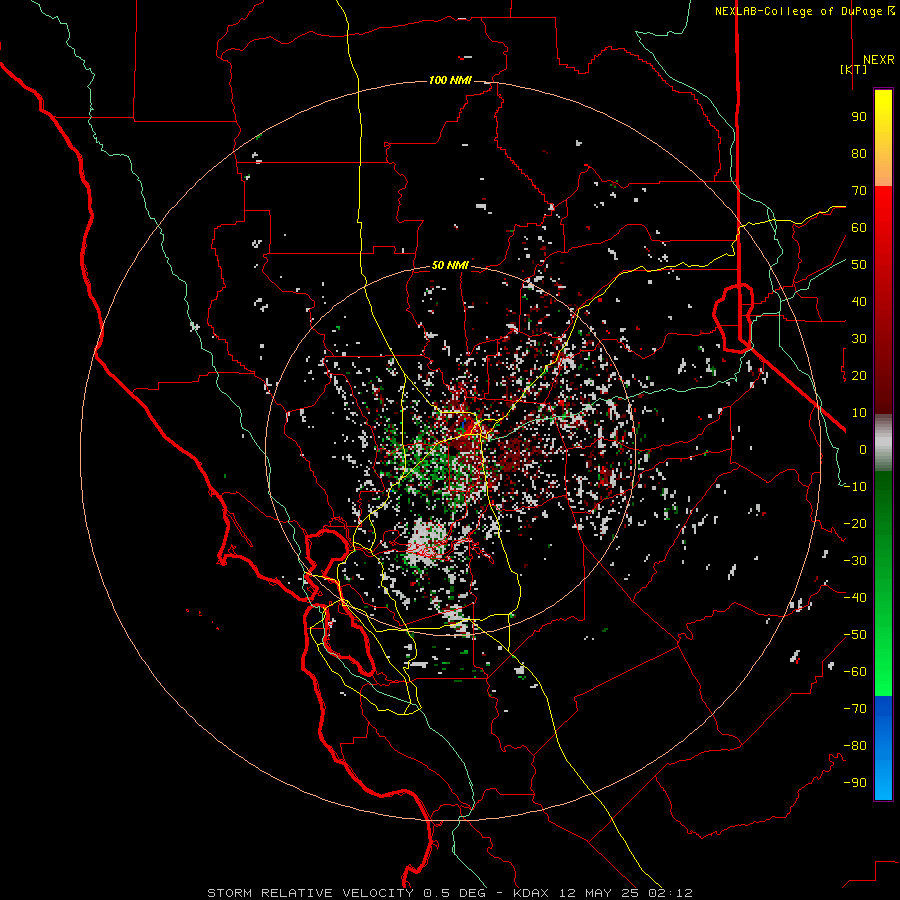Click the -60 value on the velocity scale
This screenshot has height=900, width=900.
(x=855, y=672)
